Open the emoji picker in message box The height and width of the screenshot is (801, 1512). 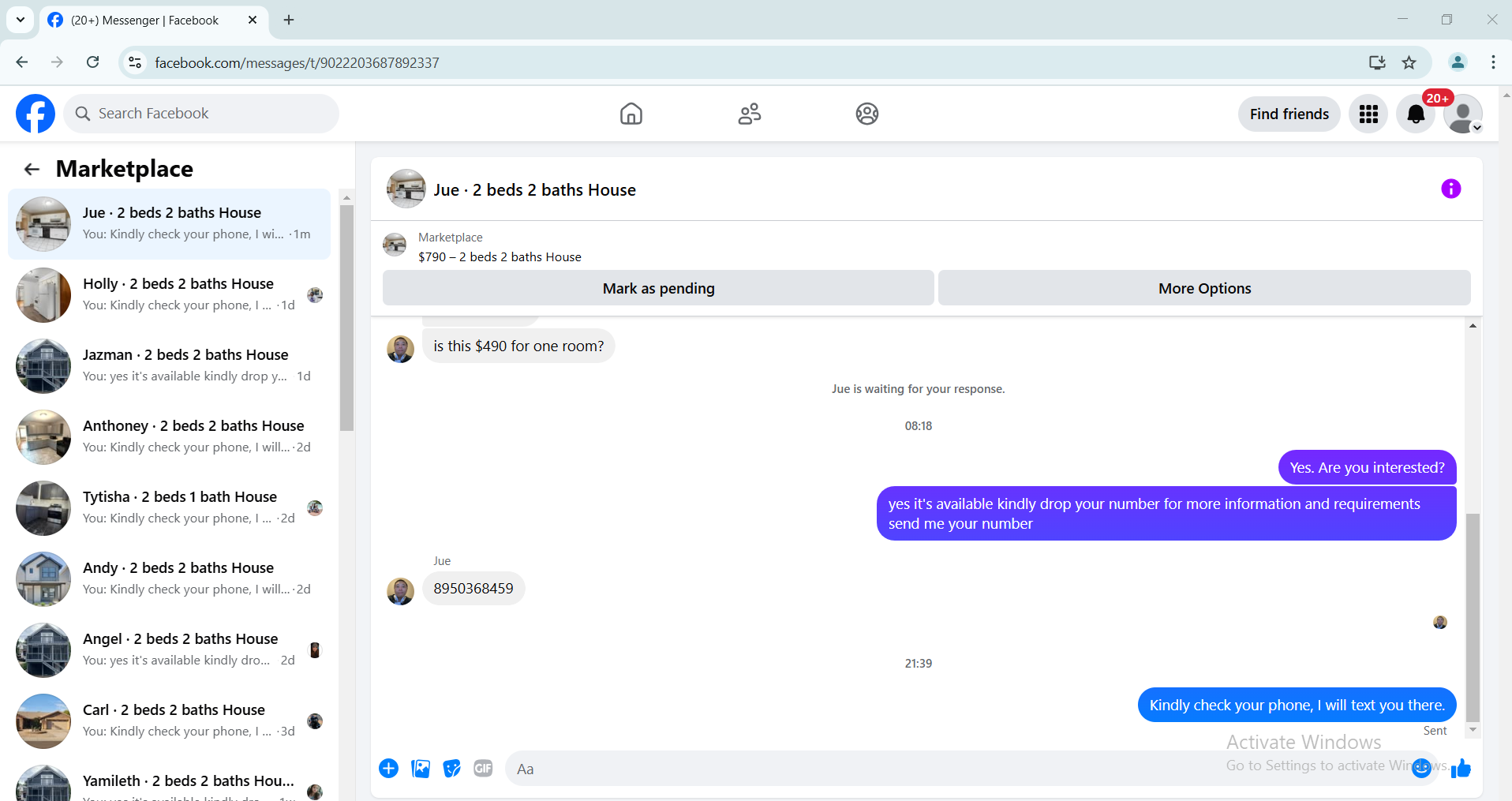point(1421,768)
